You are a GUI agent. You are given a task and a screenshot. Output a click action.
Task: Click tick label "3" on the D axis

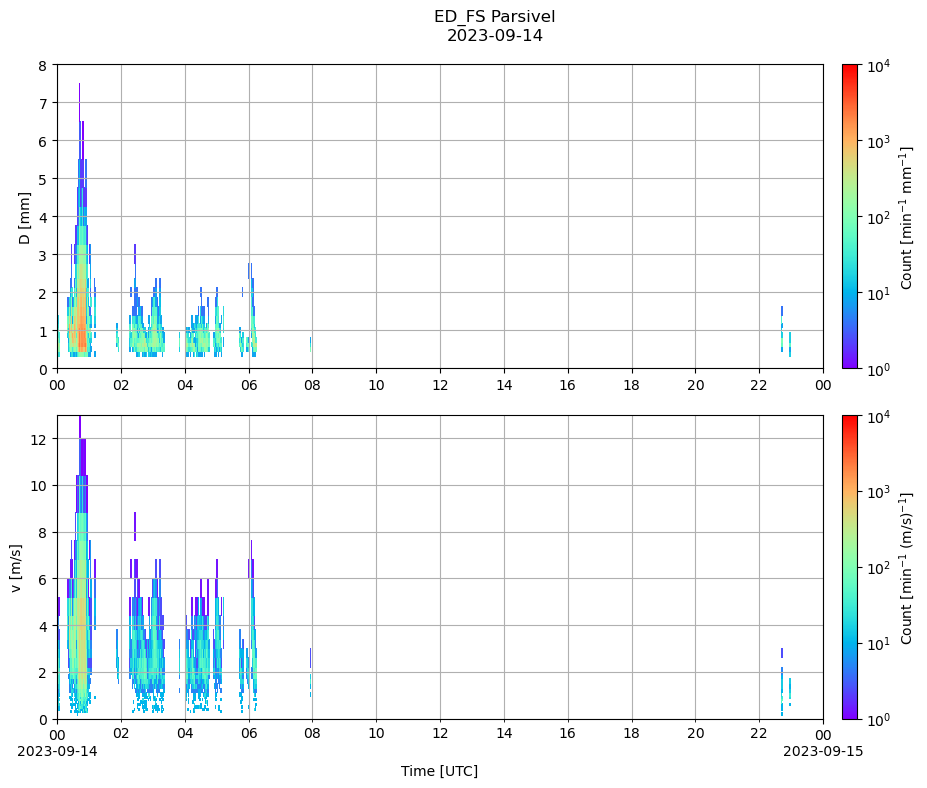[x=42, y=255]
